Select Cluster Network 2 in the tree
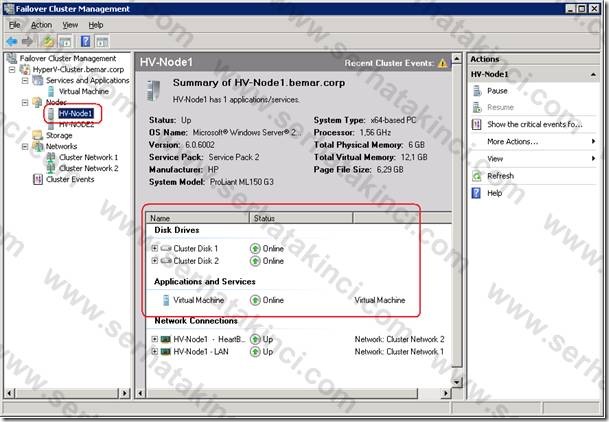 (x=89, y=168)
